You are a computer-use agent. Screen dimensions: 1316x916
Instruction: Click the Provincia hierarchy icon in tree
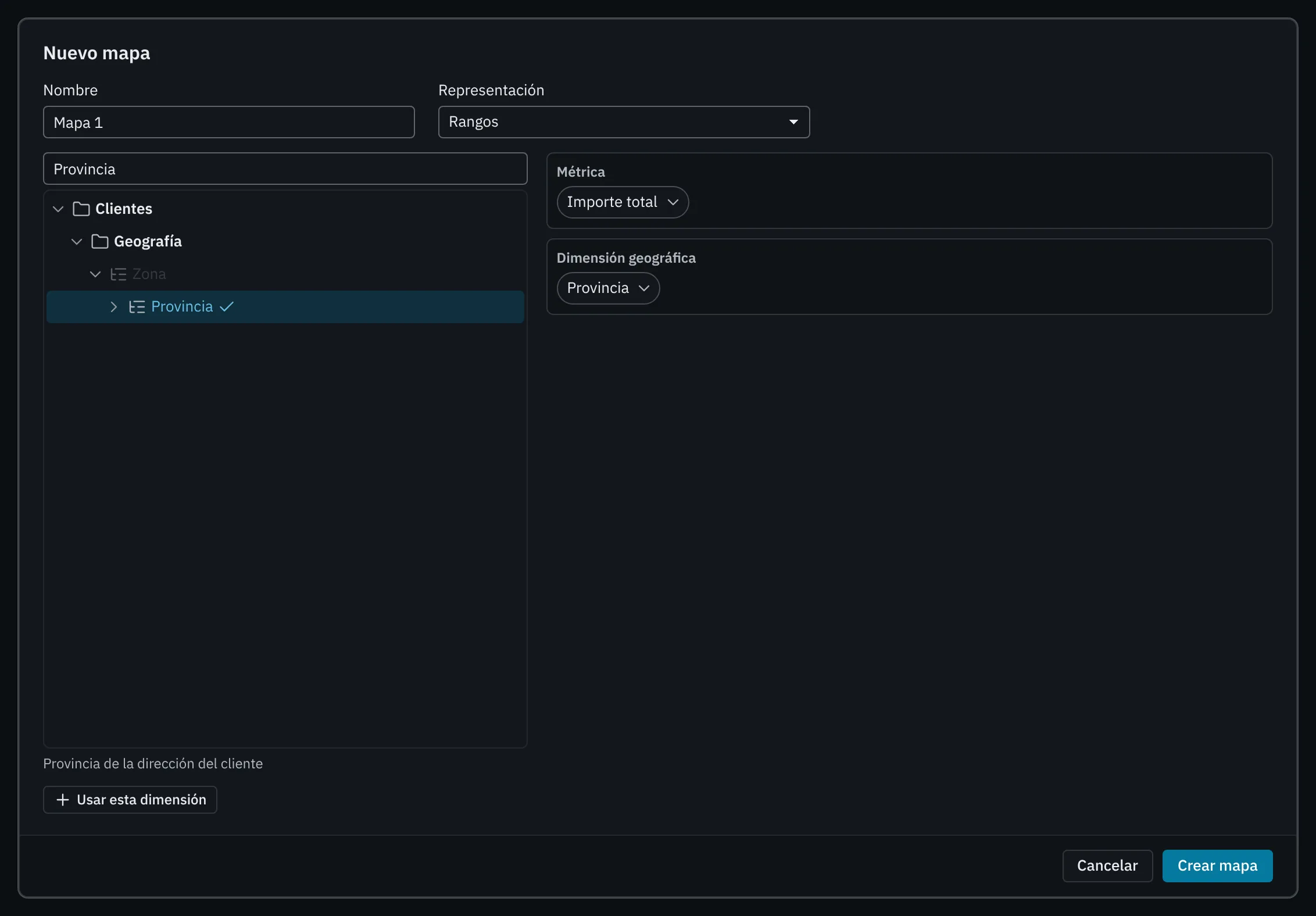[137, 307]
